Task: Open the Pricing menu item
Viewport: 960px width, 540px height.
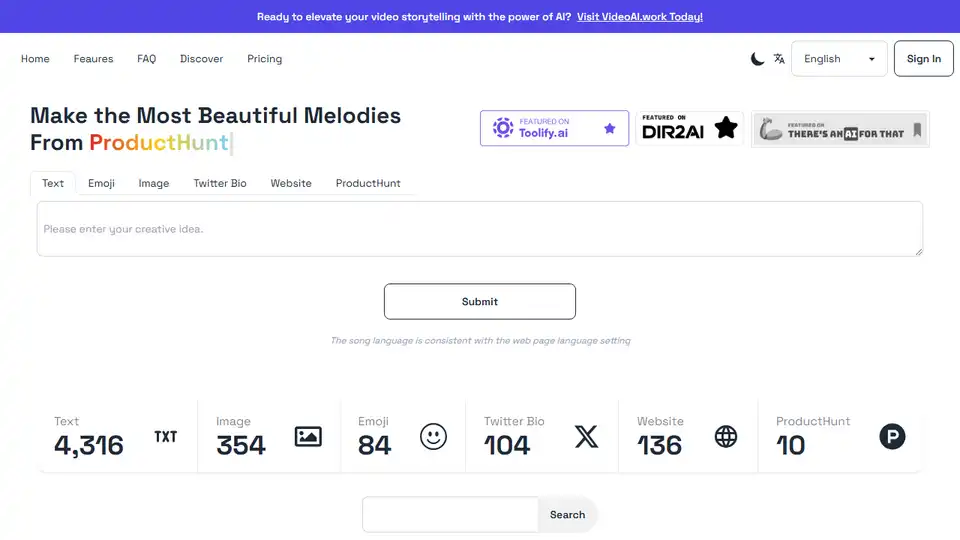Action: click(x=264, y=59)
